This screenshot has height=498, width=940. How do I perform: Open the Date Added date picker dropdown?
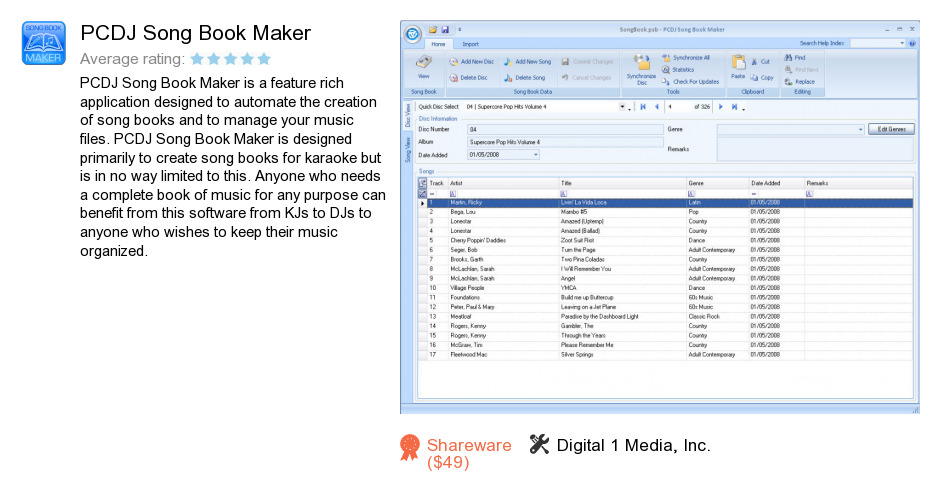click(x=536, y=155)
